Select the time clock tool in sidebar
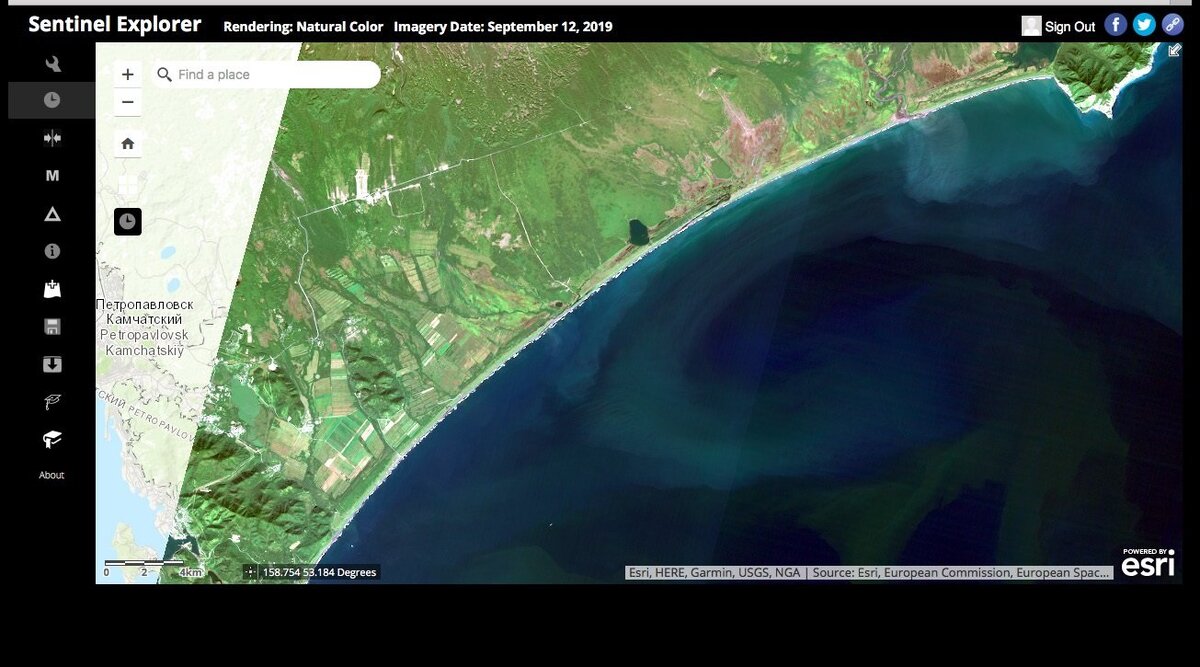 click(52, 100)
